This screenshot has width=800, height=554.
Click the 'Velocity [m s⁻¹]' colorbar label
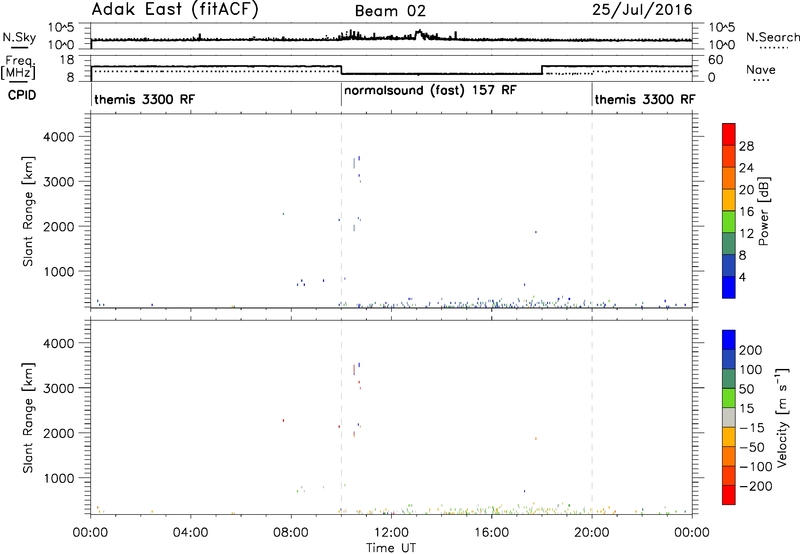[782, 417]
